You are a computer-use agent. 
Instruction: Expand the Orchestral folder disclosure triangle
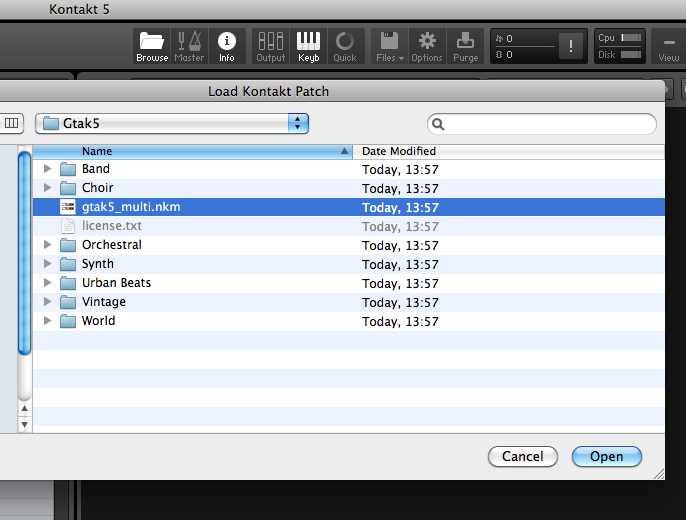coord(47,245)
